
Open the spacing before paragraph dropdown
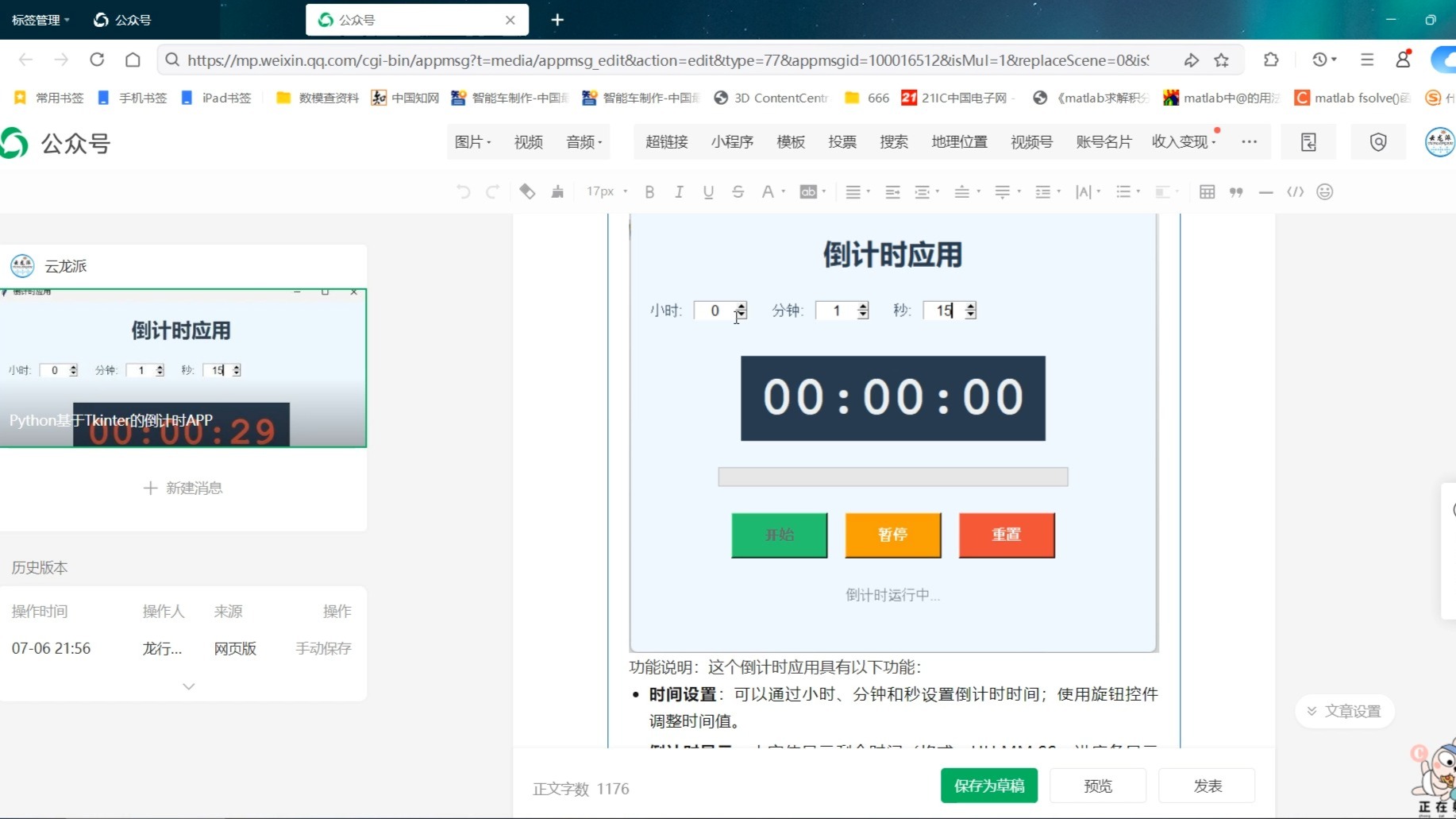tap(966, 191)
